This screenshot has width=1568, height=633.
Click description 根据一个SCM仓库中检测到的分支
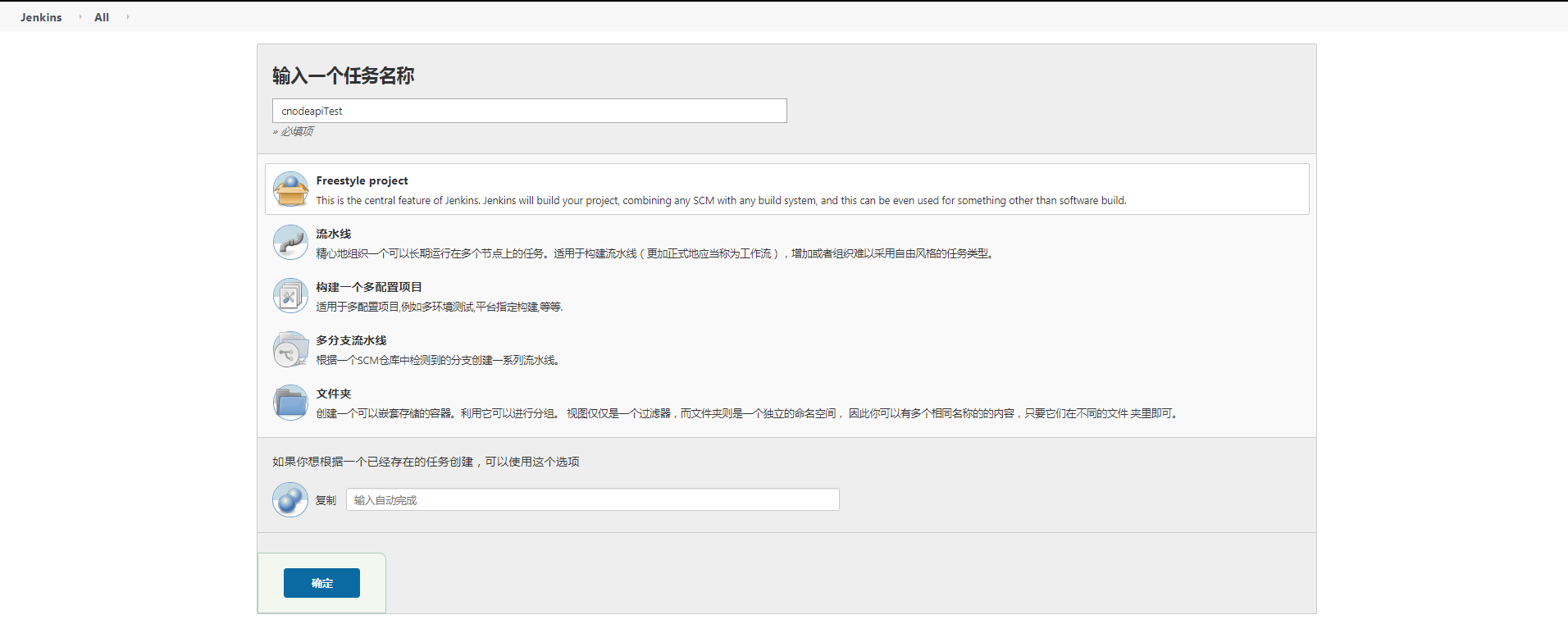[x=438, y=360]
